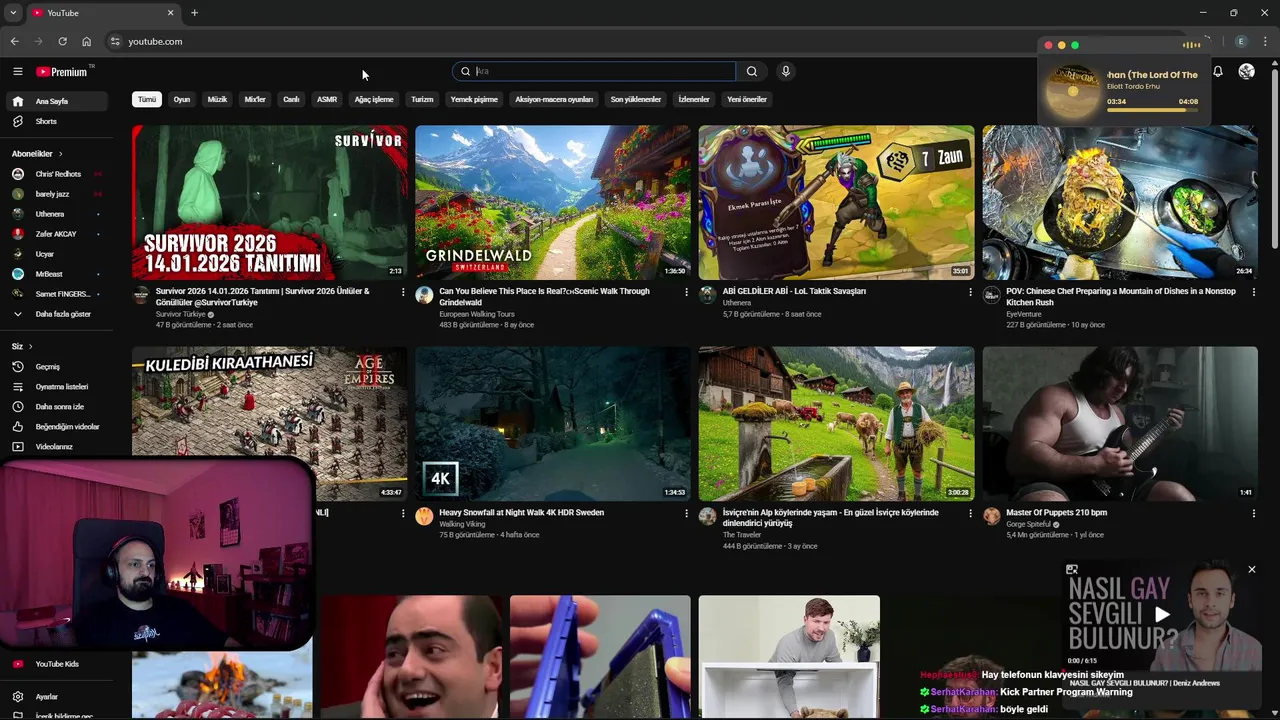Open Grindelwald Switzerland video thumbnail

click(553, 202)
